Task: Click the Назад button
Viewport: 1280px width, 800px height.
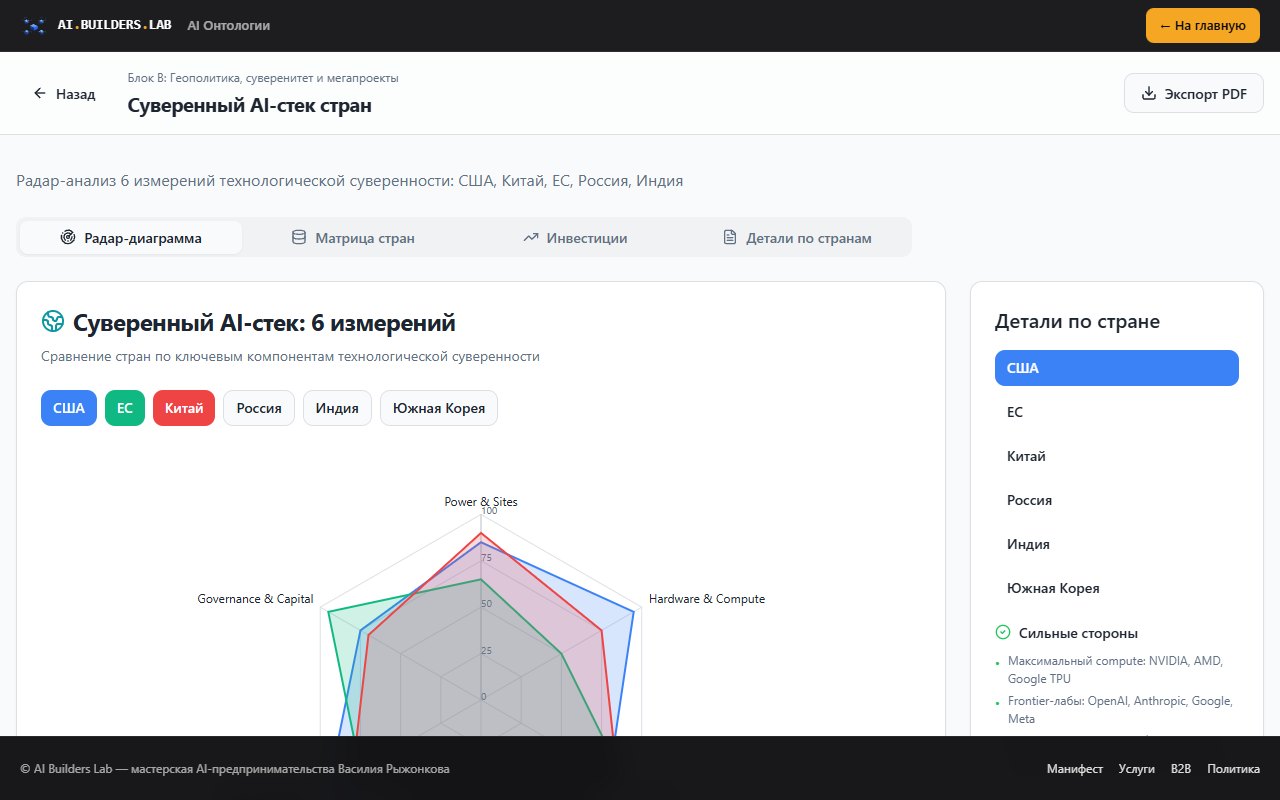Action: 64,94
